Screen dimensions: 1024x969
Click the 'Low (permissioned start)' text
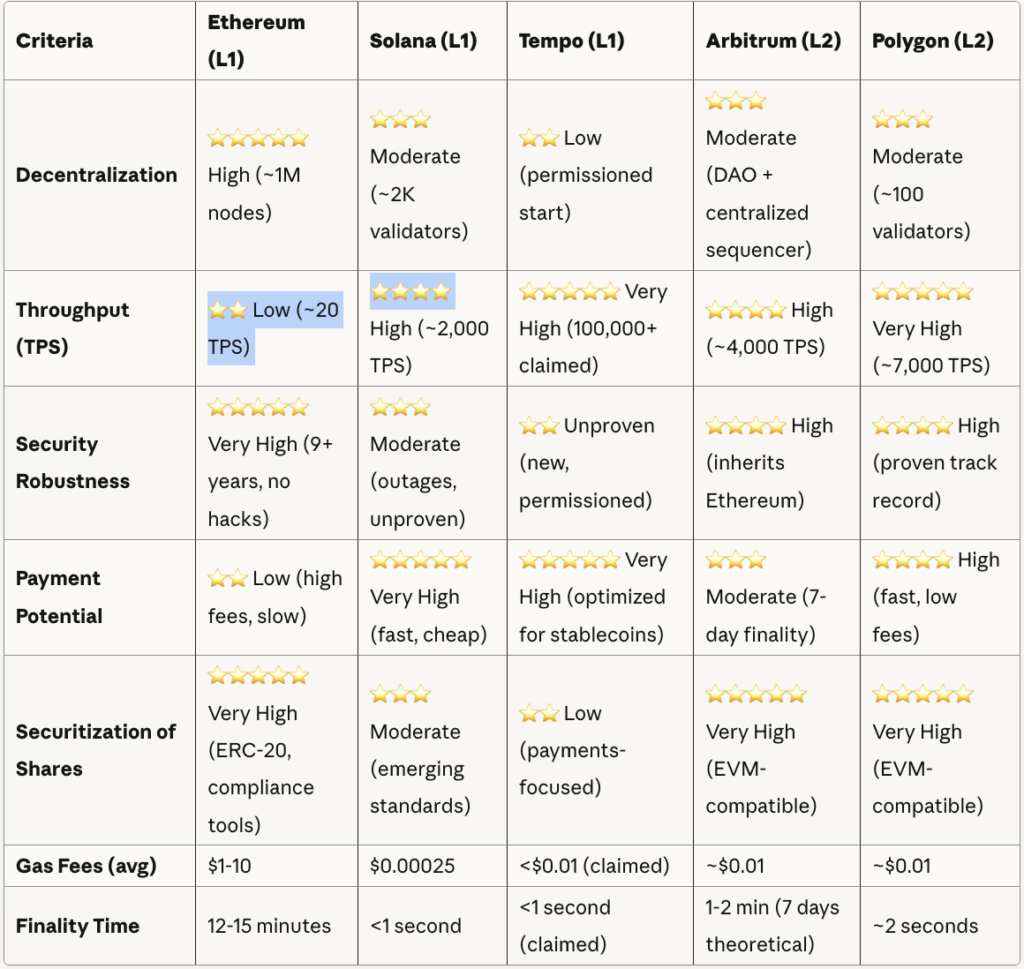[586, 175]
